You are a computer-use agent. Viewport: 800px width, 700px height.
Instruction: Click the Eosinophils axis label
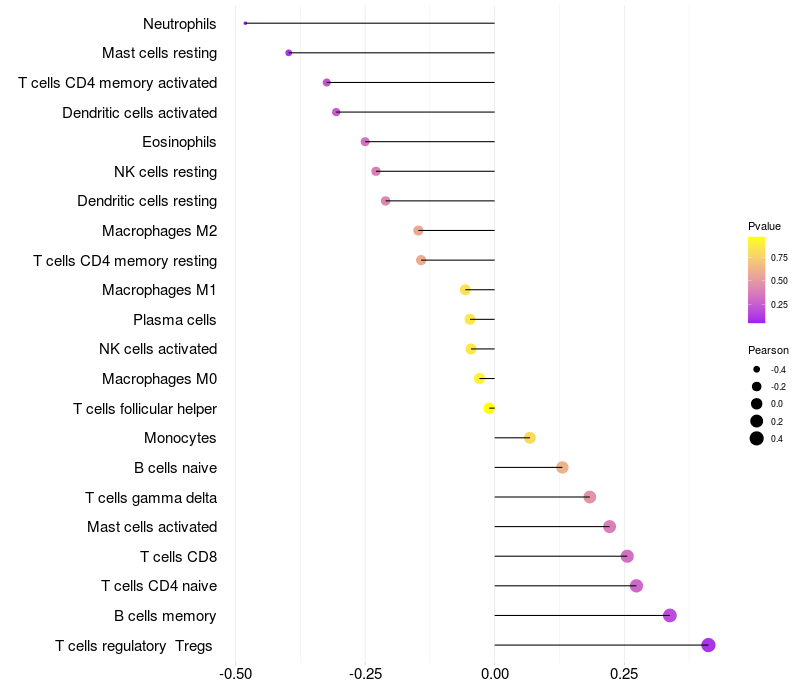coord(179,142)
